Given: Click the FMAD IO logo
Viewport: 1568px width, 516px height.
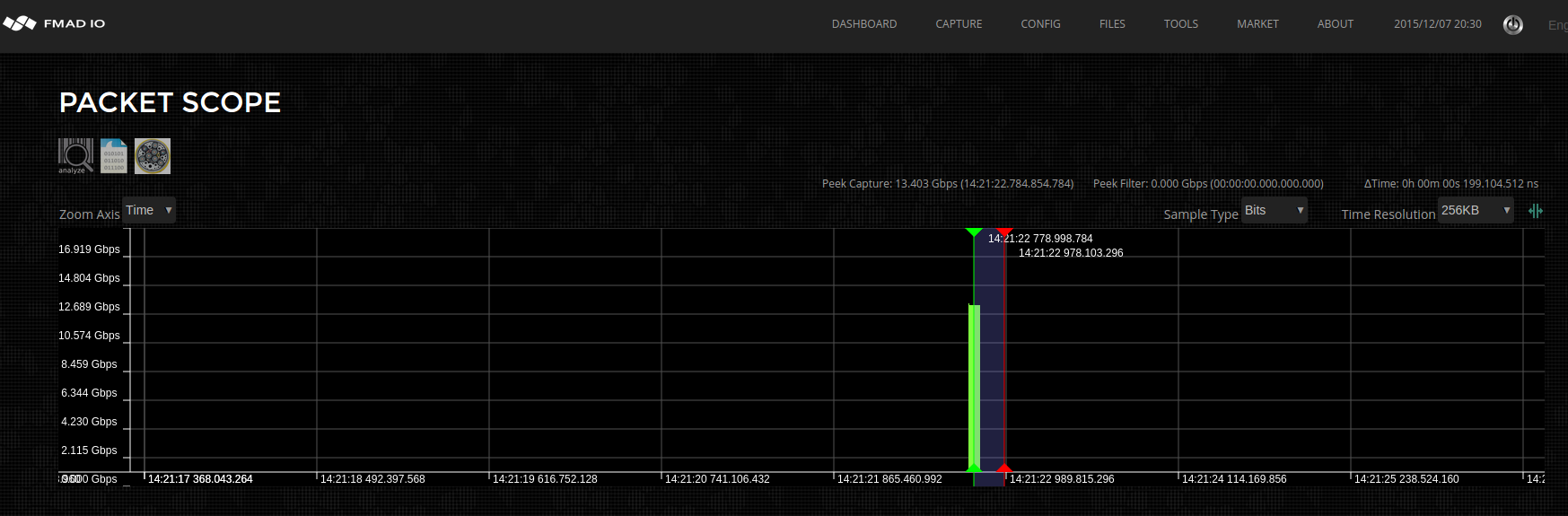Looking at the screenshot, I should (55, 23).
